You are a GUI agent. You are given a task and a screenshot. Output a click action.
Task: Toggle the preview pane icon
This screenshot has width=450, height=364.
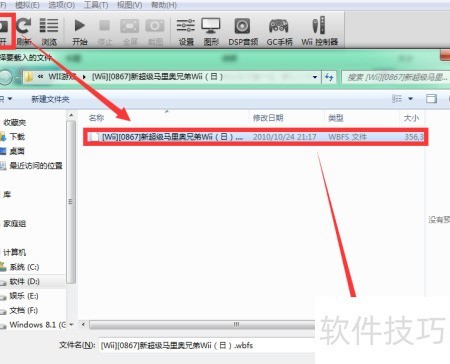tap(431, 99)
